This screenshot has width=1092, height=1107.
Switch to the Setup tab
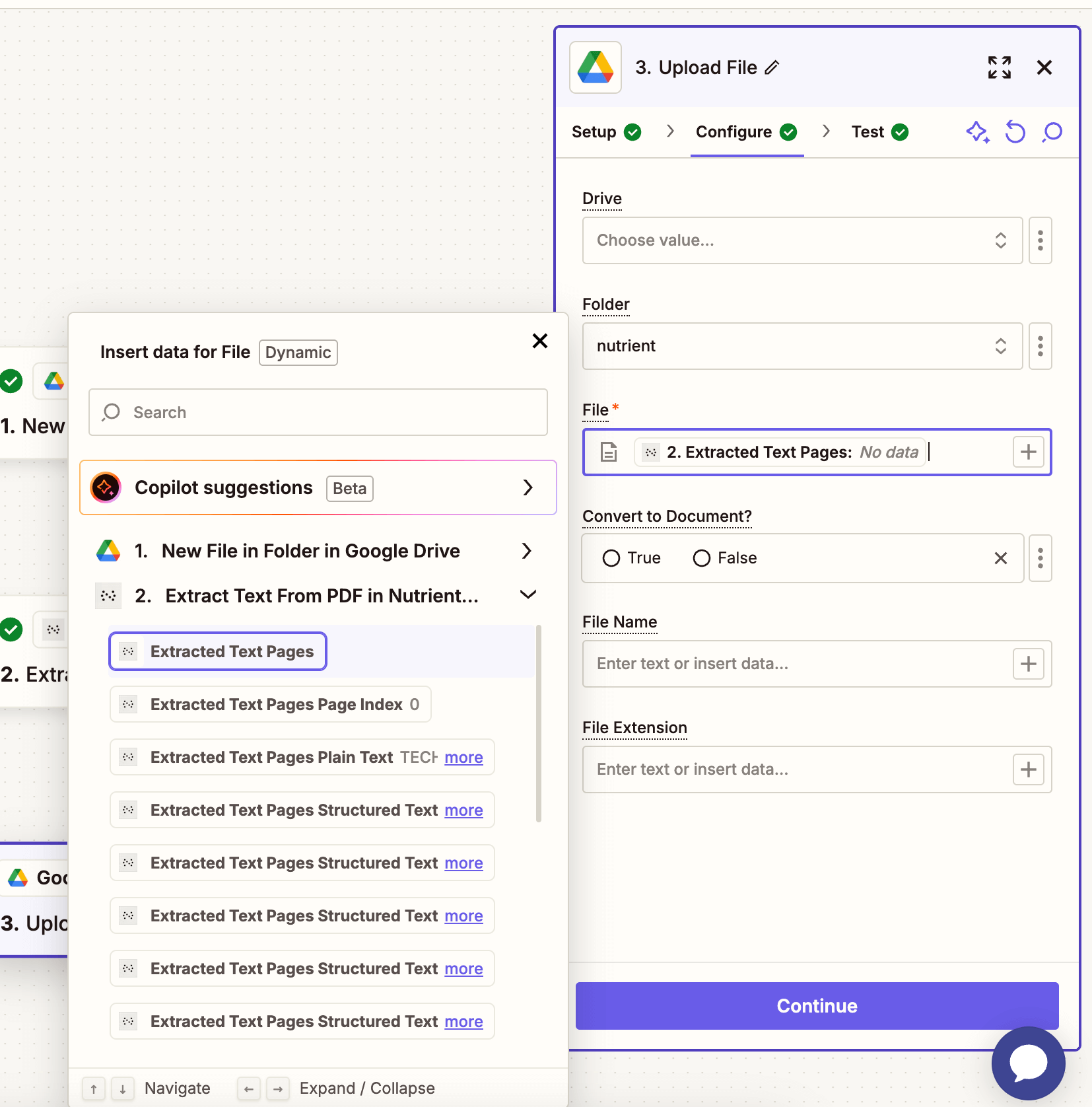[596, 131]
